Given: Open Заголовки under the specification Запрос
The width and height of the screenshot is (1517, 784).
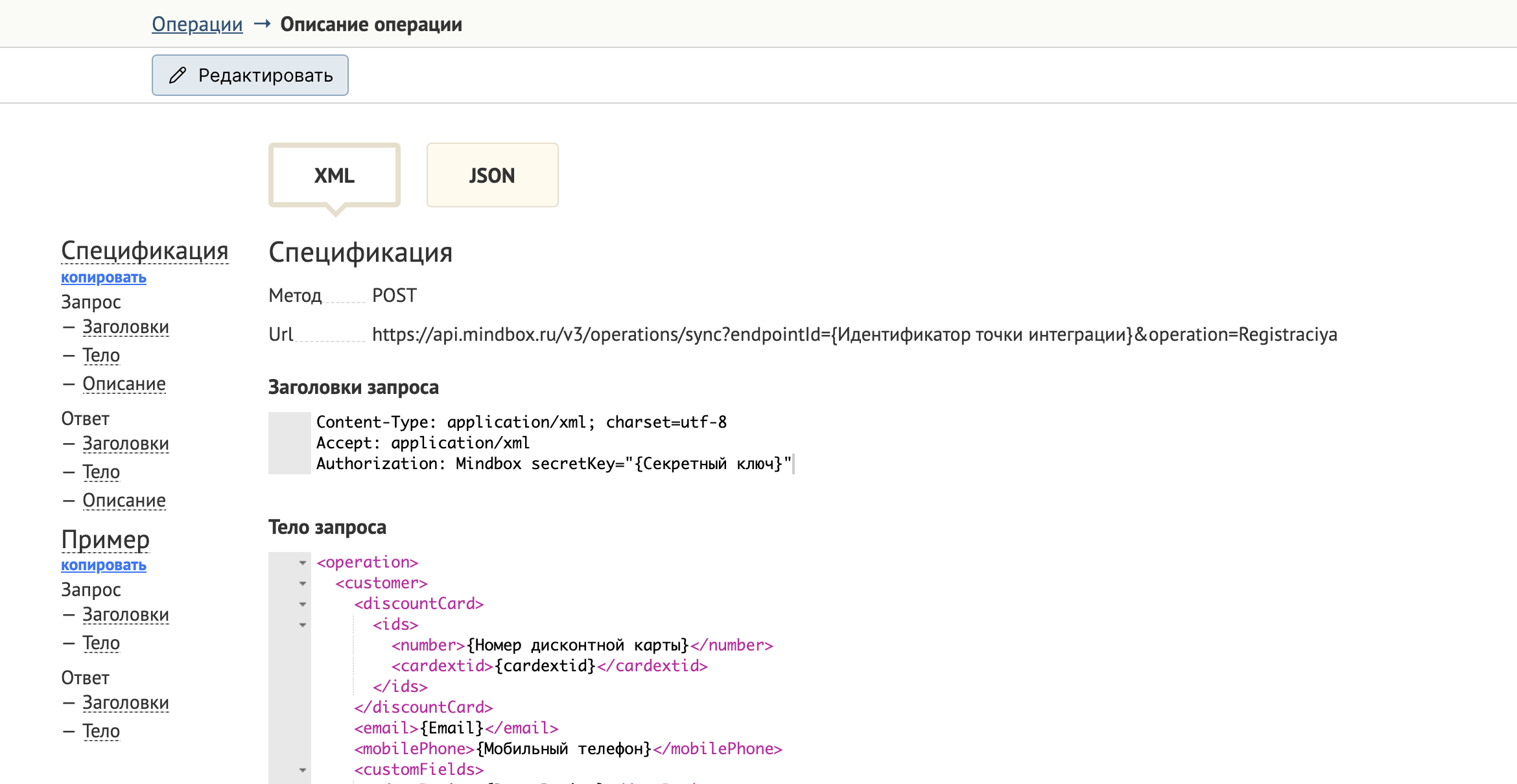Looking at the screenshot, I should (x=126, y=327).
